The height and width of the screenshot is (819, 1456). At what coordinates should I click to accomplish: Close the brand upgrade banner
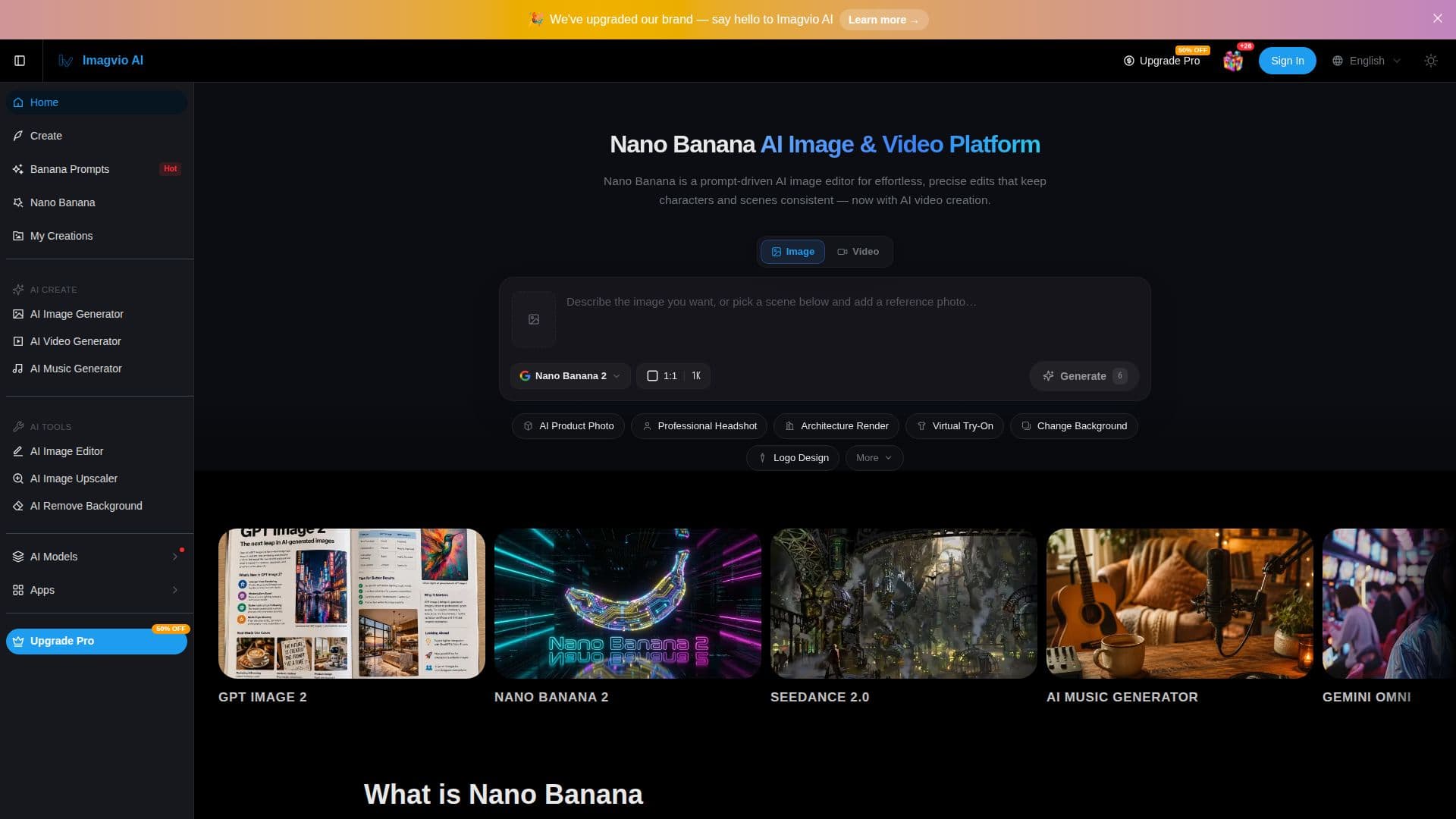click(1437, 18)
